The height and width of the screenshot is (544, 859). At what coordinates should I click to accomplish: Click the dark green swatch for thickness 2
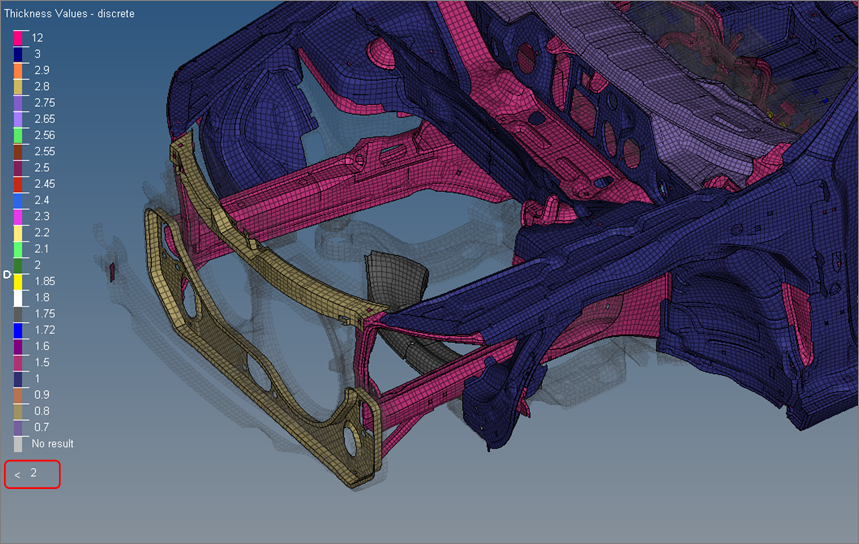18,265
